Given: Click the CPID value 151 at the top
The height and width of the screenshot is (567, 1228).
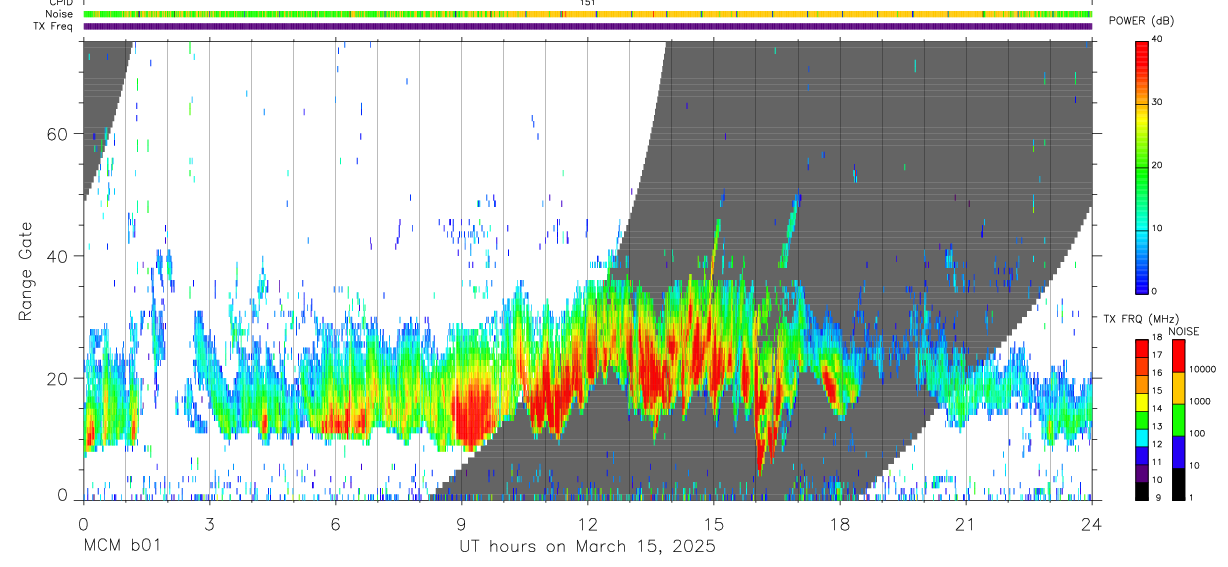Looking at the screenshot, I should click(588, 3).
